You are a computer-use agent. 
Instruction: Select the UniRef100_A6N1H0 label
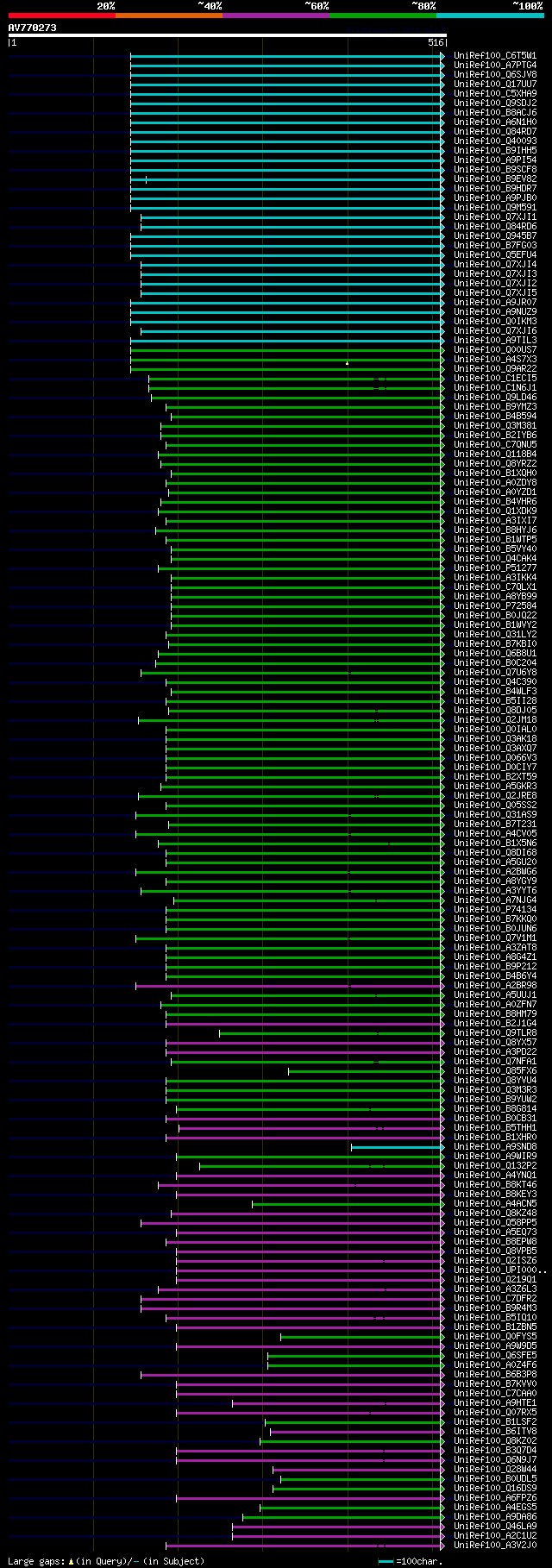click(495, 122)
